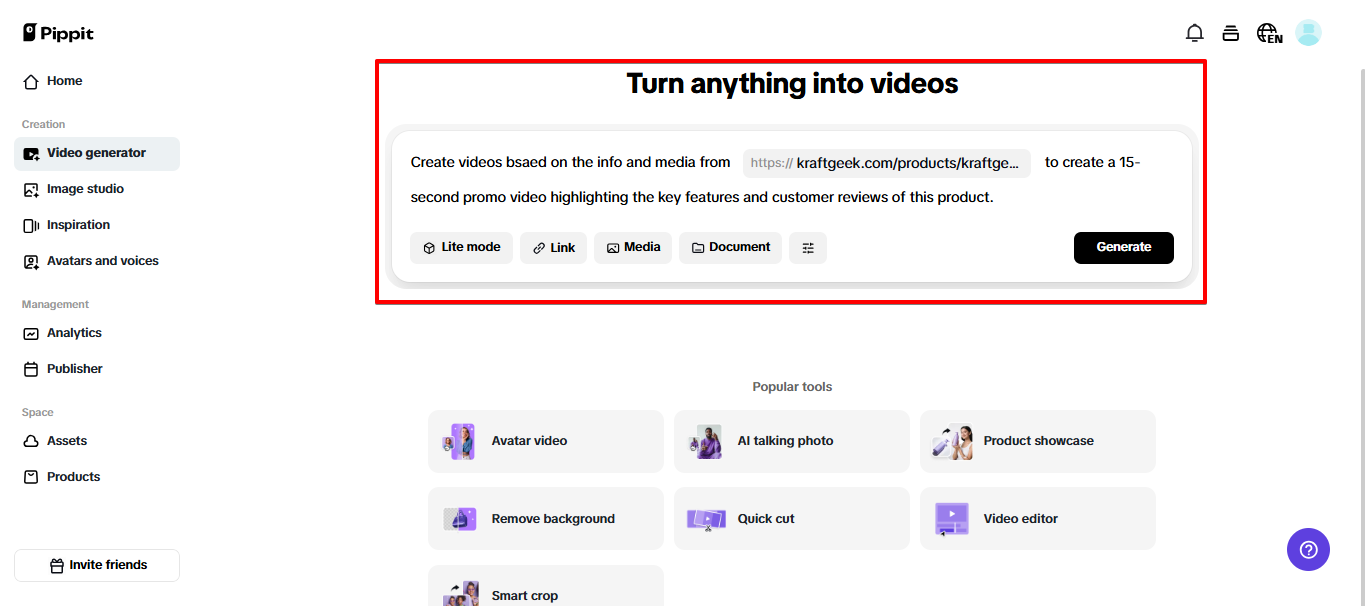Open the Publisher tool
Viewport: 1365px width, 606px height.
74,368
